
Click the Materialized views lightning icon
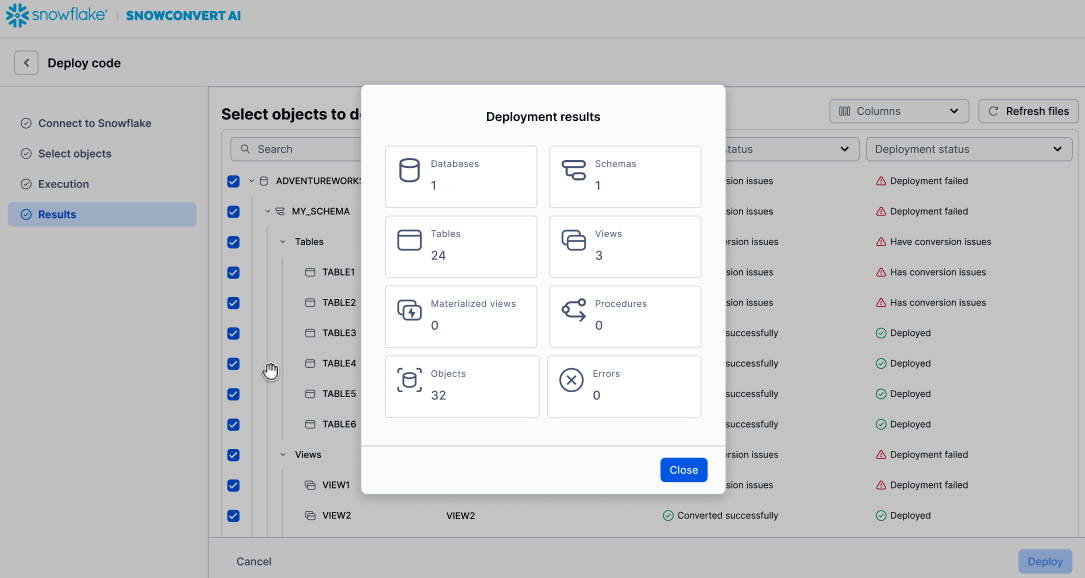pos(409,310)
